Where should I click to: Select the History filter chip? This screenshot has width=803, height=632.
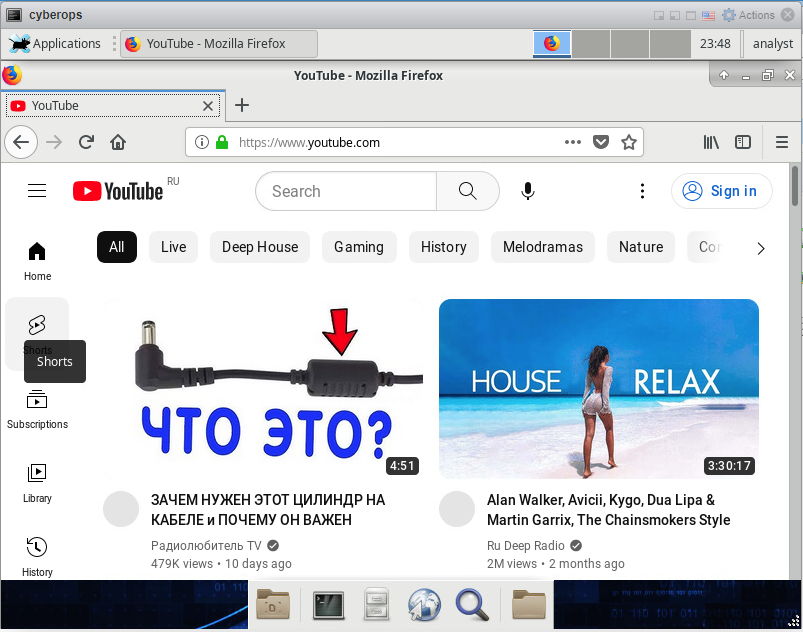(444, 247)
